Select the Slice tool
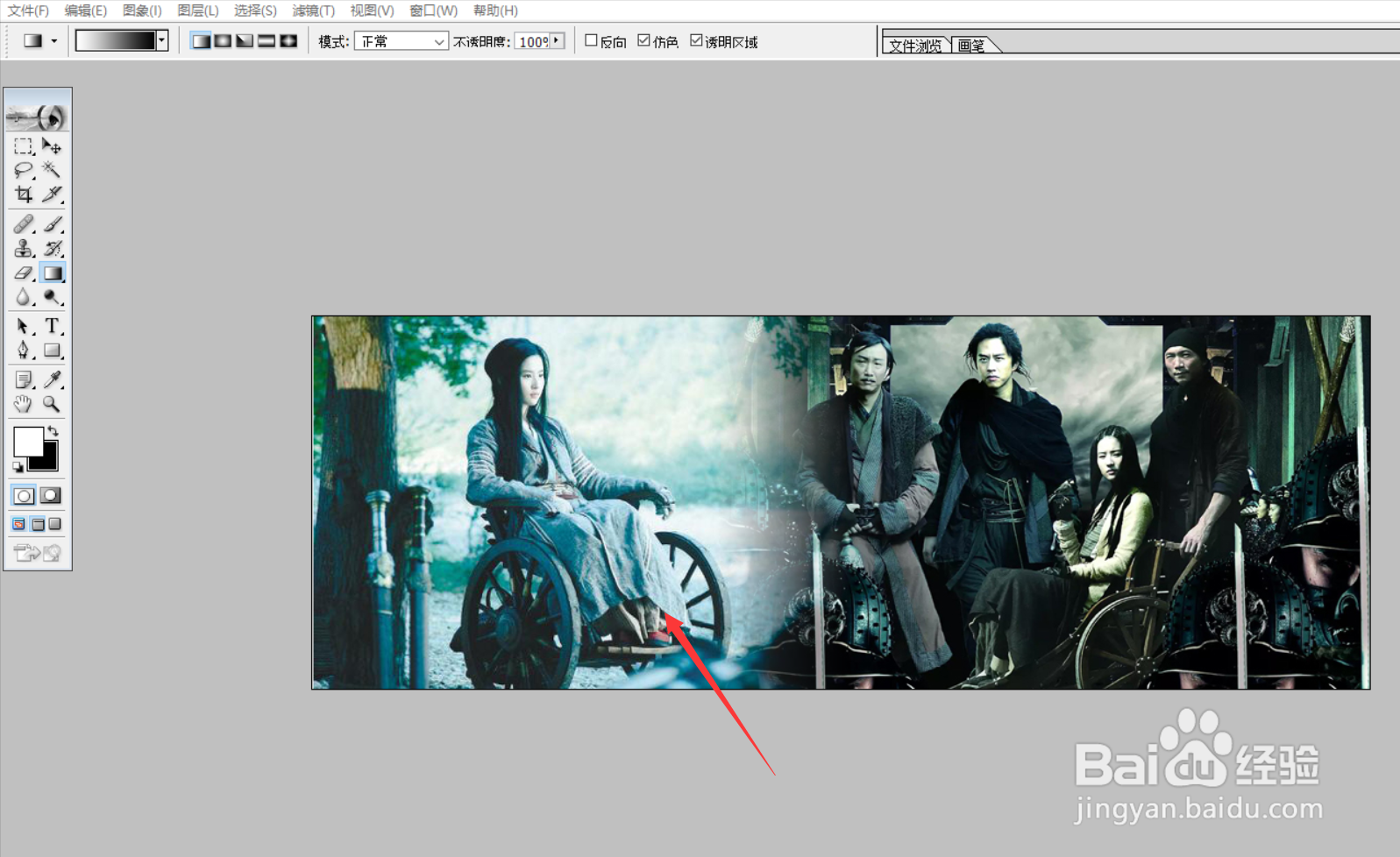Screen dimensions: 1400x857 53,194
